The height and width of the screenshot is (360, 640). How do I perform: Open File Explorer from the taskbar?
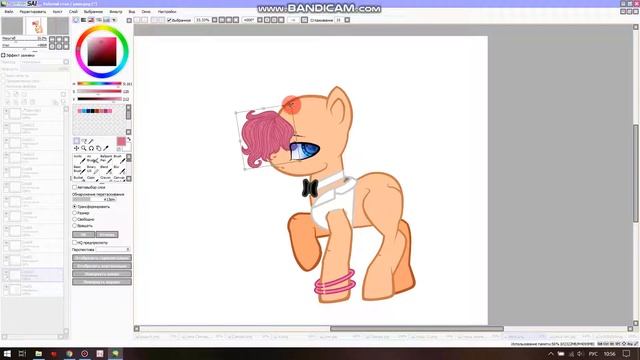tap(38, 353)
